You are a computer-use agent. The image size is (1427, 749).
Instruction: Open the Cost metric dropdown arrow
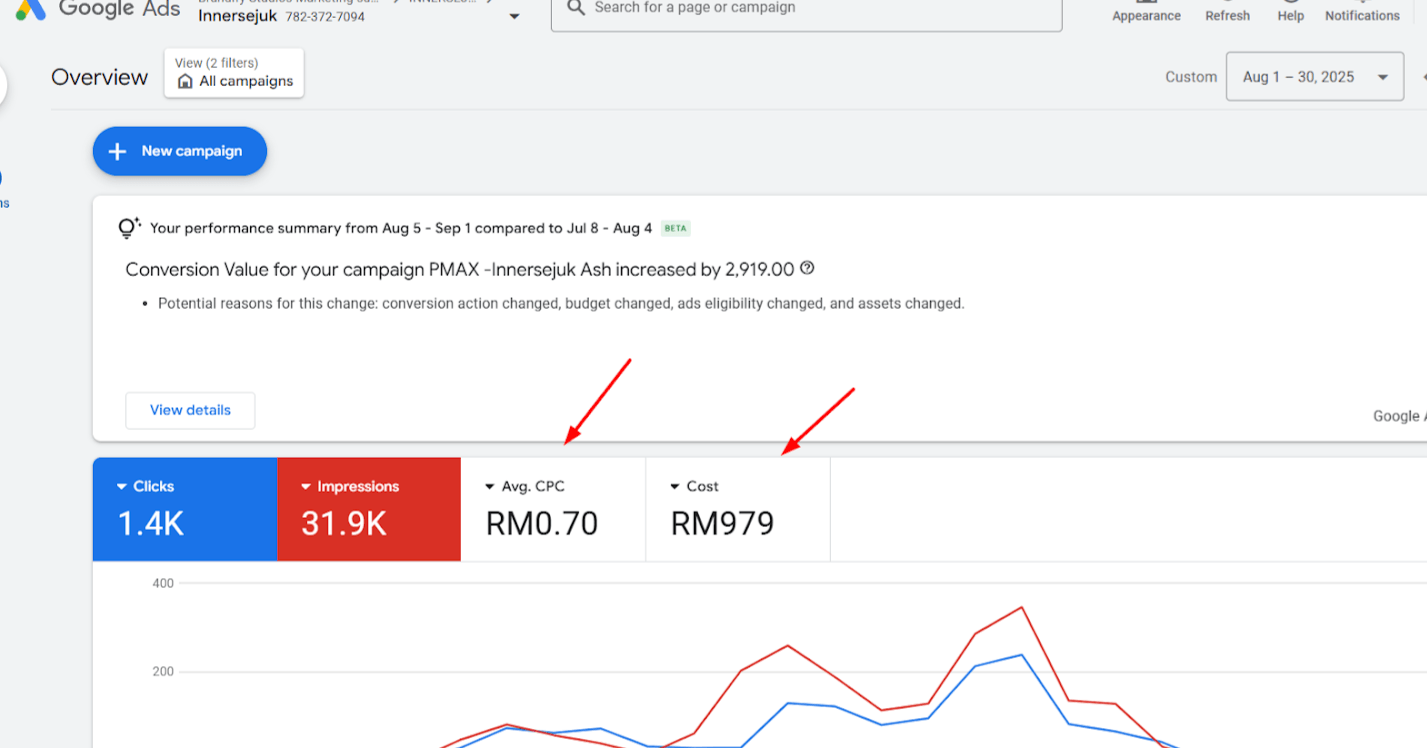[675, 487]
